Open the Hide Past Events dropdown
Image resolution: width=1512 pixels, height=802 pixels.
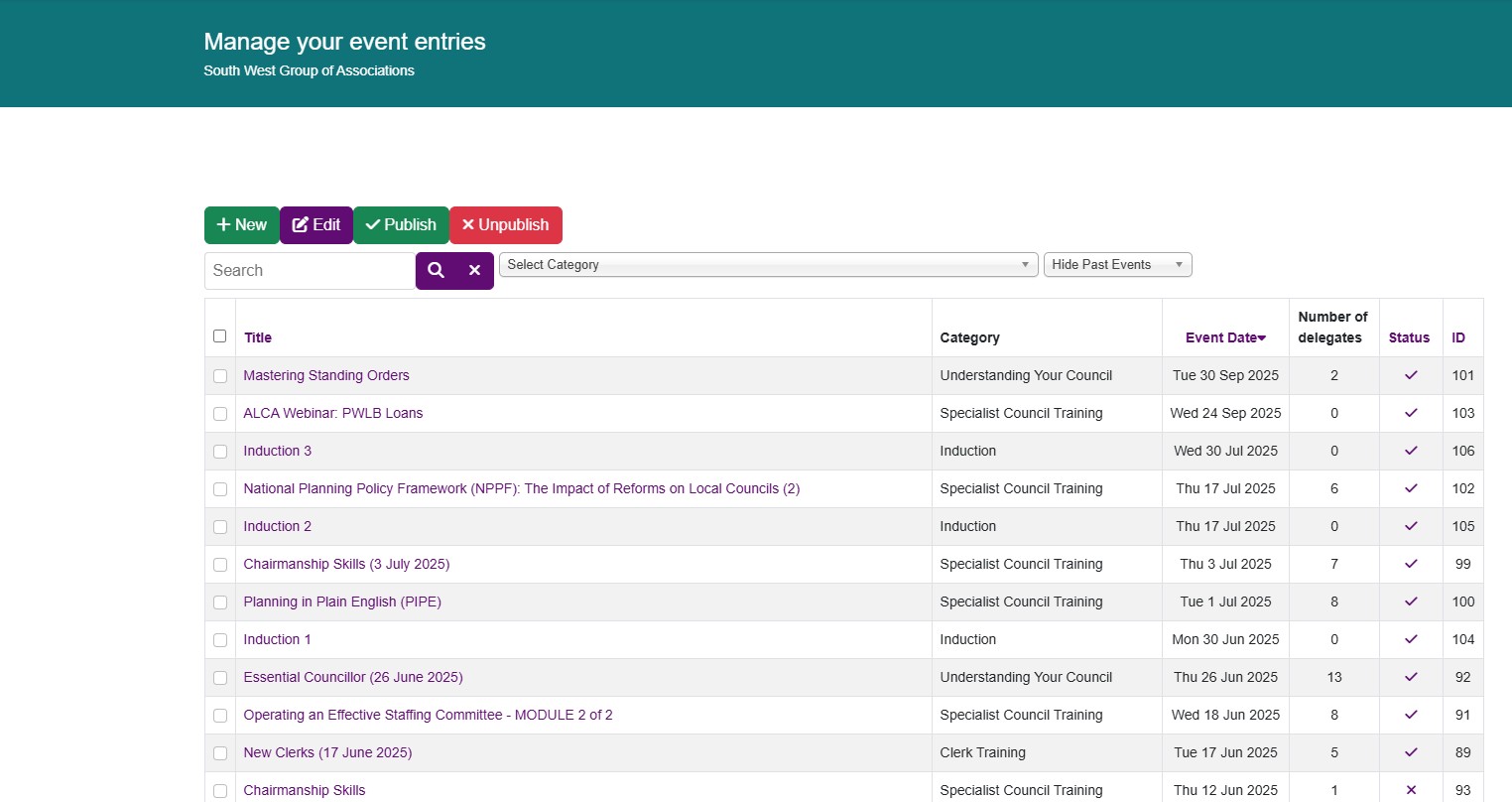tap(1118, 265)
